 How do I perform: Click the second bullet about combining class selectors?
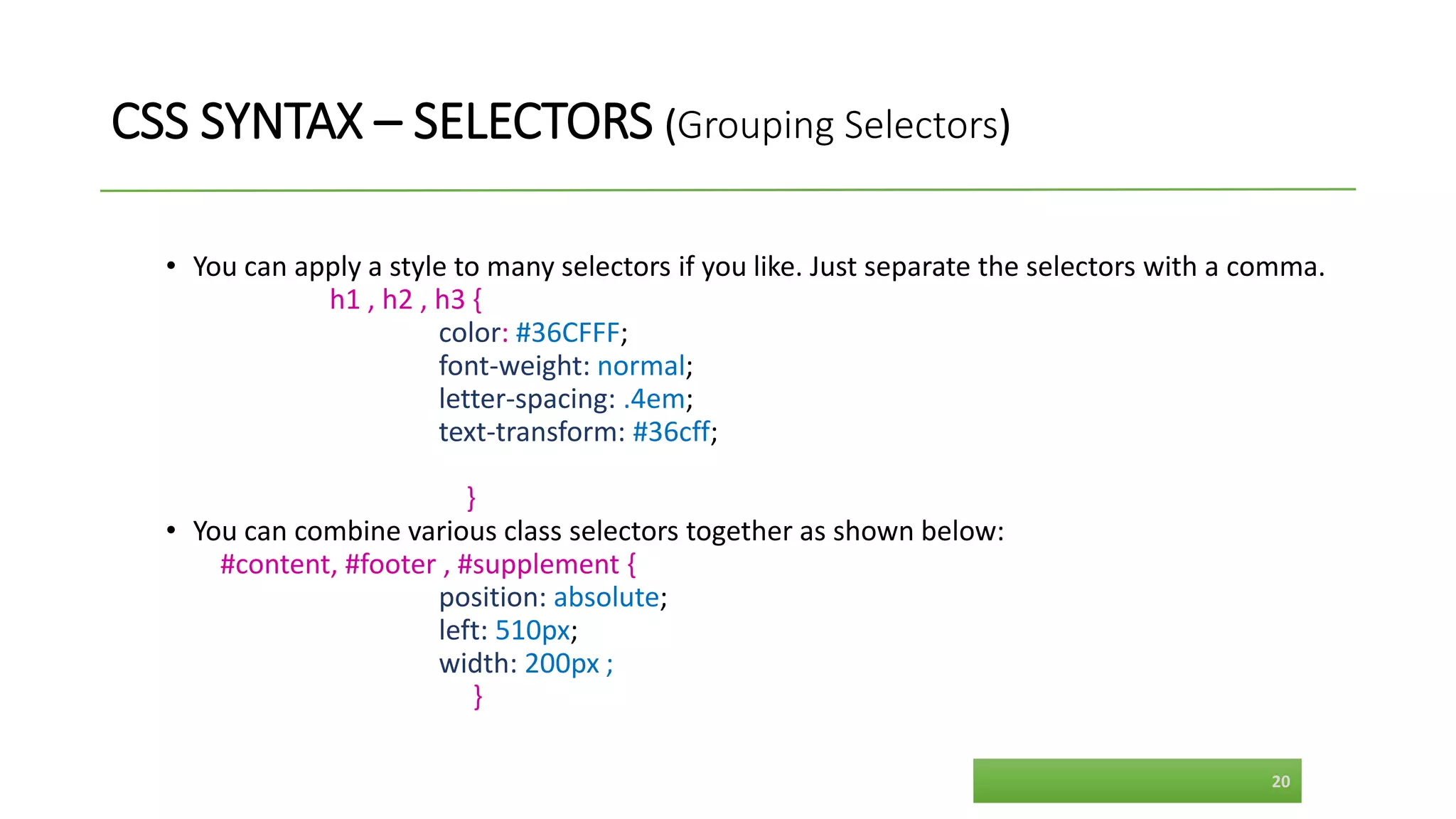(597, 531)
